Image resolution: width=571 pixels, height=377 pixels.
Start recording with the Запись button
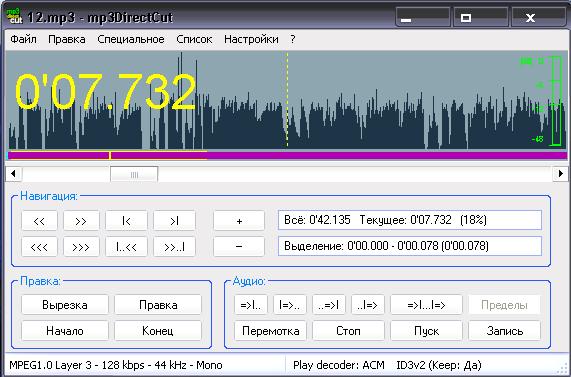tap(504, 331)
